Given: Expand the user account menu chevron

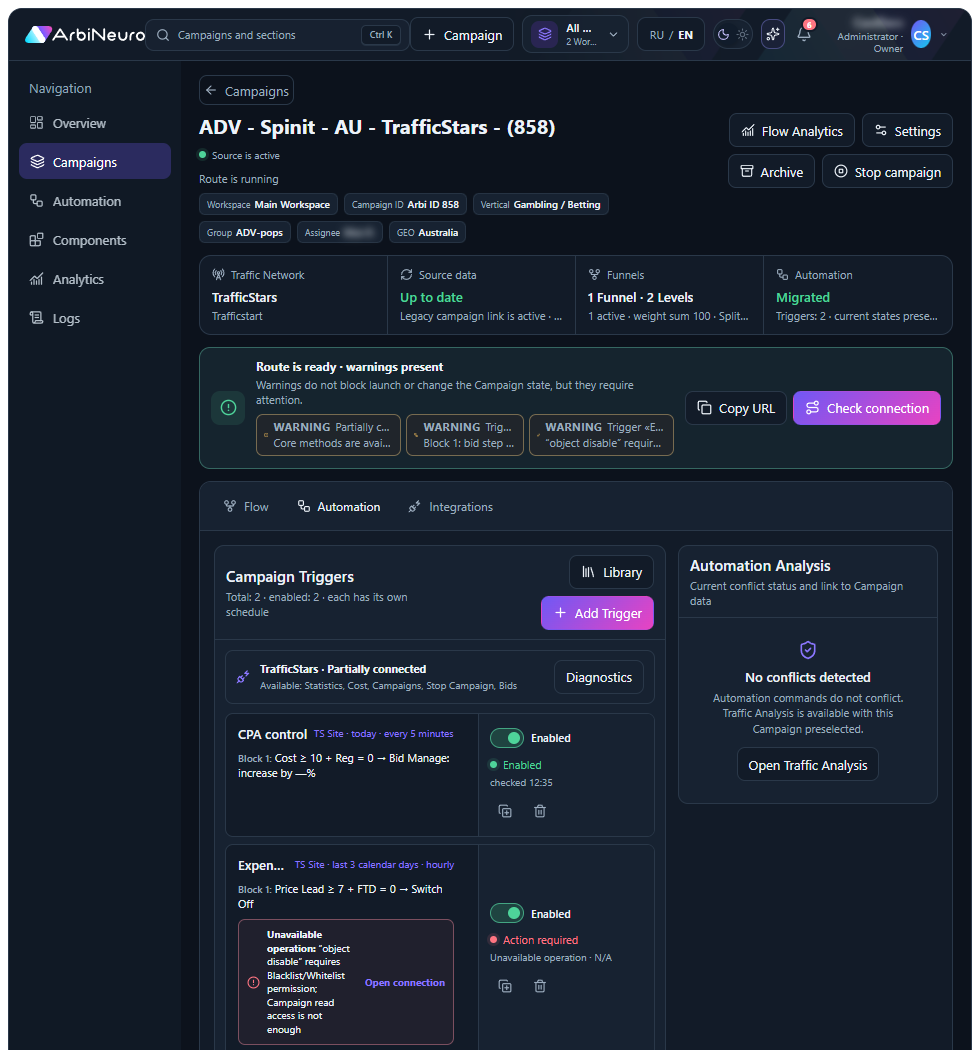Looking at the screenshot, I should pyautogui.click(x=944, y=35).
